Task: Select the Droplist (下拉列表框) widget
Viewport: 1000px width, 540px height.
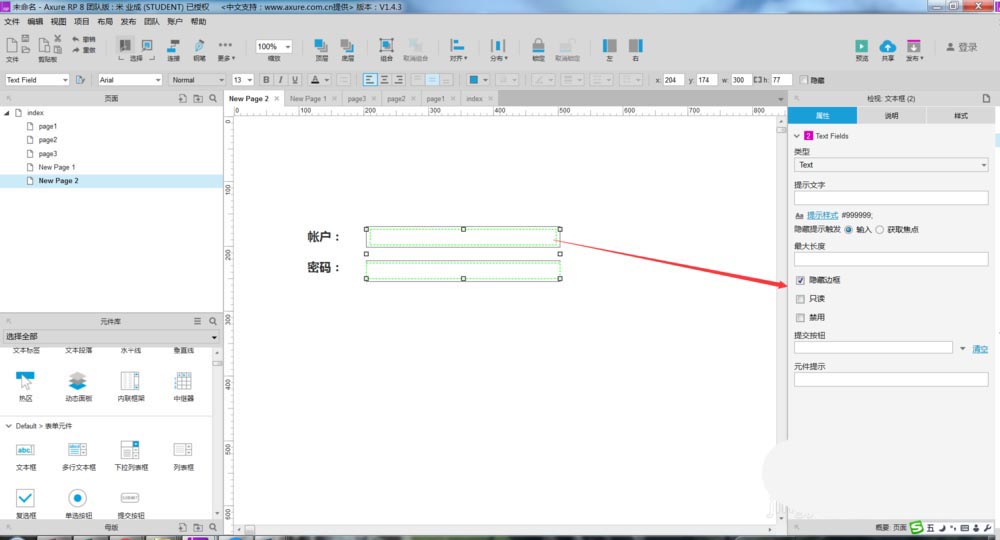Action: pos(131,455)
